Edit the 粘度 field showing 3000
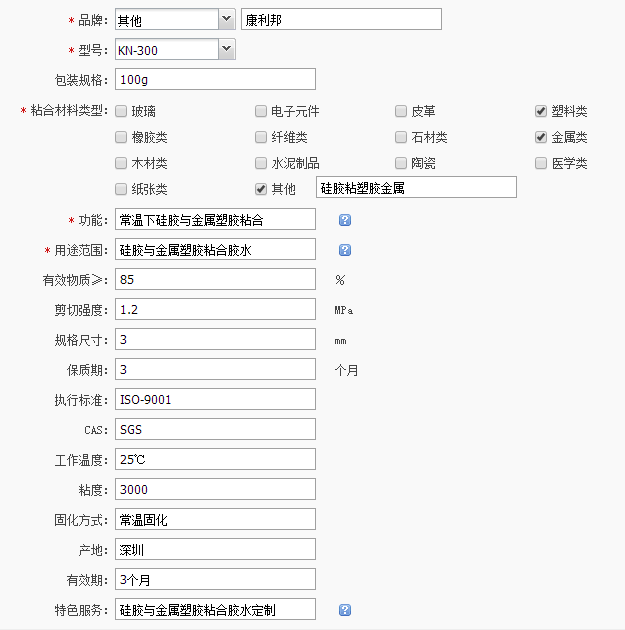Image resolution: width=625 pixels, height=630 pixels. 215,489
